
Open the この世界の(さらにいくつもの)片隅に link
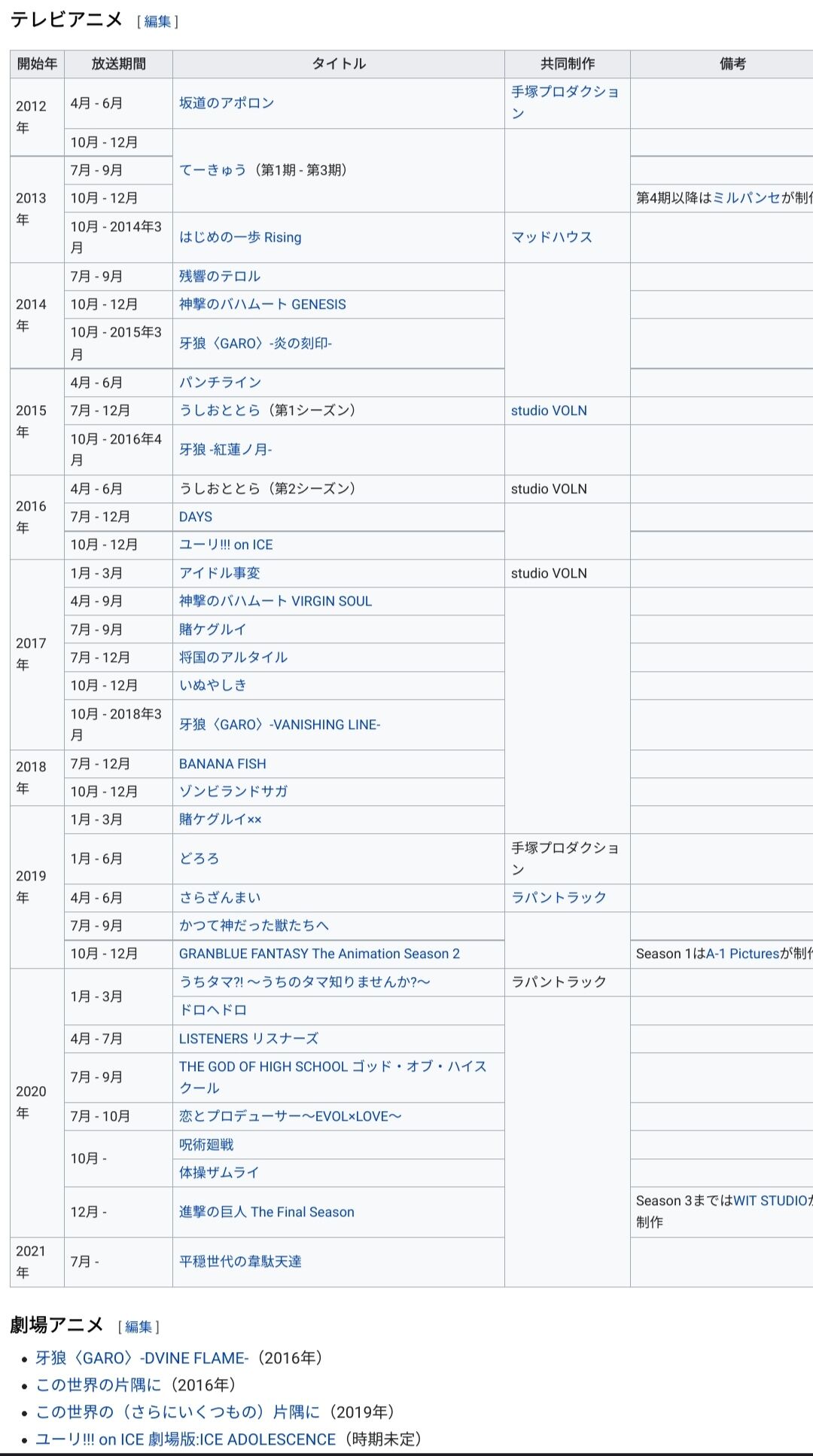tap(178, 1412)
